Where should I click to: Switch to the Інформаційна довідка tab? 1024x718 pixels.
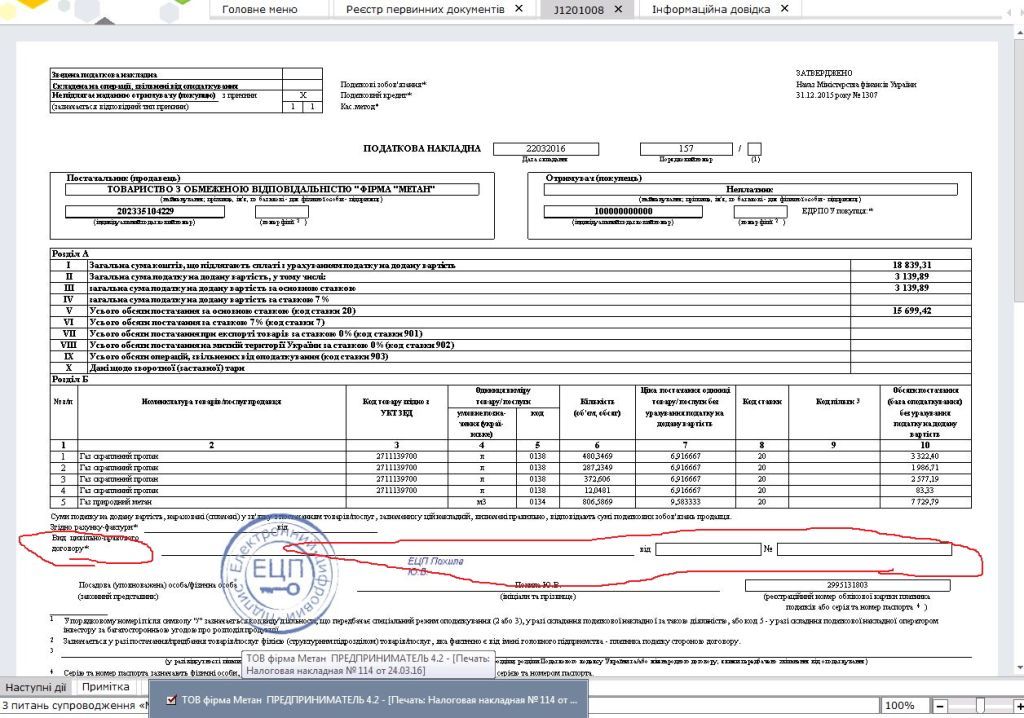pyautogui.click(x=711, y=9)
